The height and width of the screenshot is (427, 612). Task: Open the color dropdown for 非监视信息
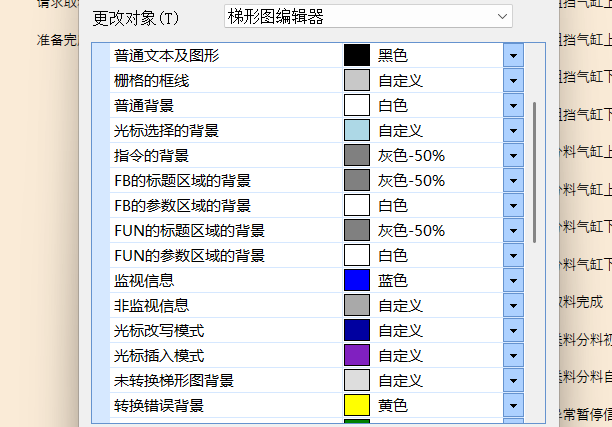[513, 306]
